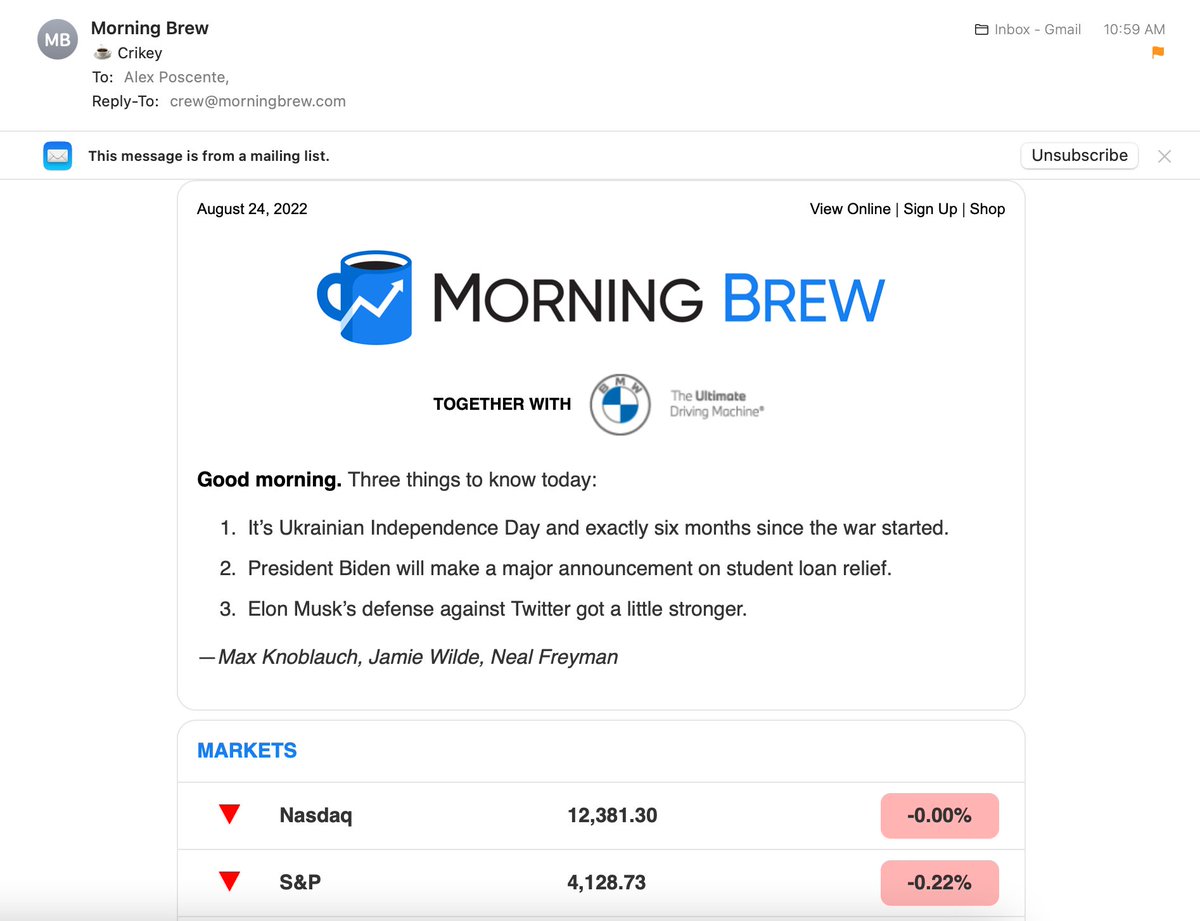Click the S&P value 4,128.73
The width and height of the screenshot is (1200, 921).
point(606,883)
